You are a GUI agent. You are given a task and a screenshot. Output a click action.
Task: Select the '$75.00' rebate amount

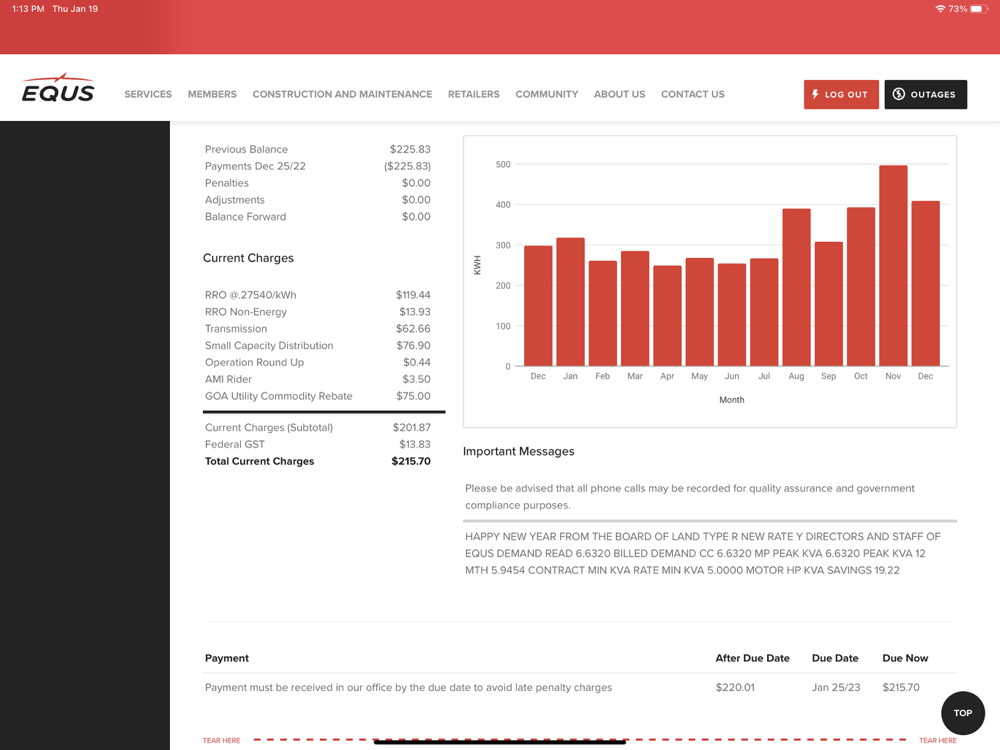coord(413,396)
